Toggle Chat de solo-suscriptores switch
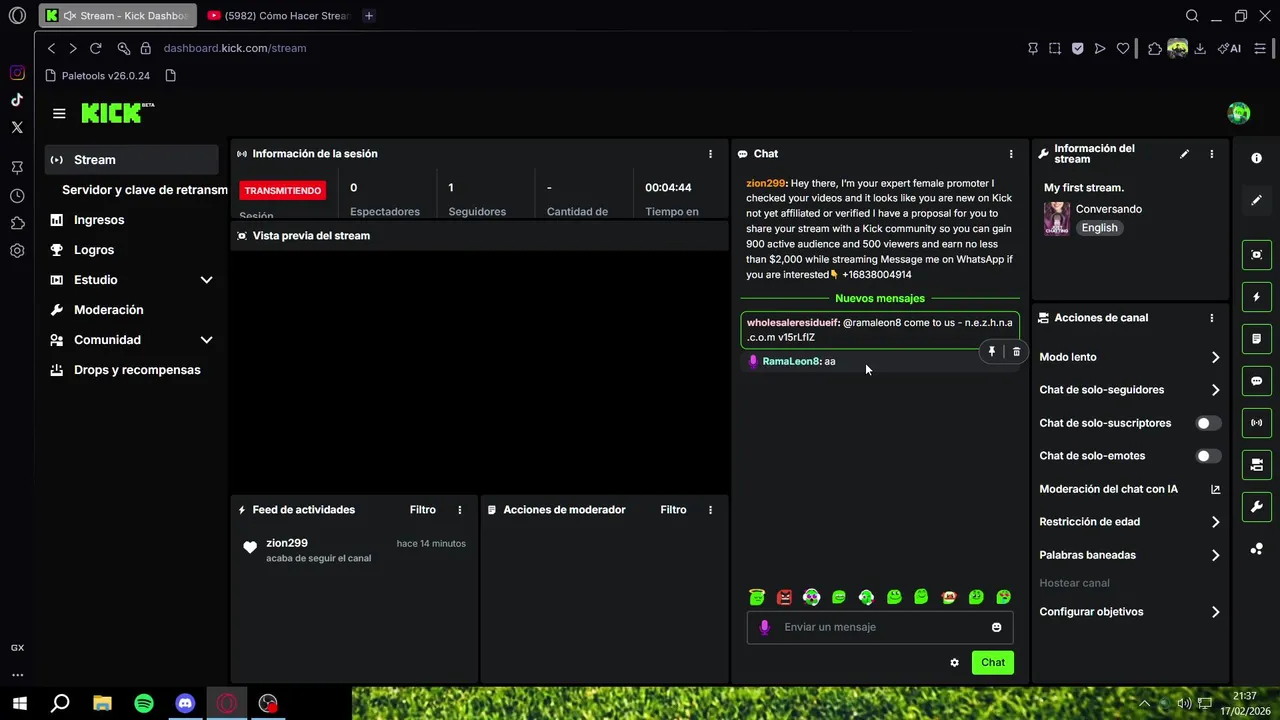Screen dimensions: 1280x720 point(1208,423)
